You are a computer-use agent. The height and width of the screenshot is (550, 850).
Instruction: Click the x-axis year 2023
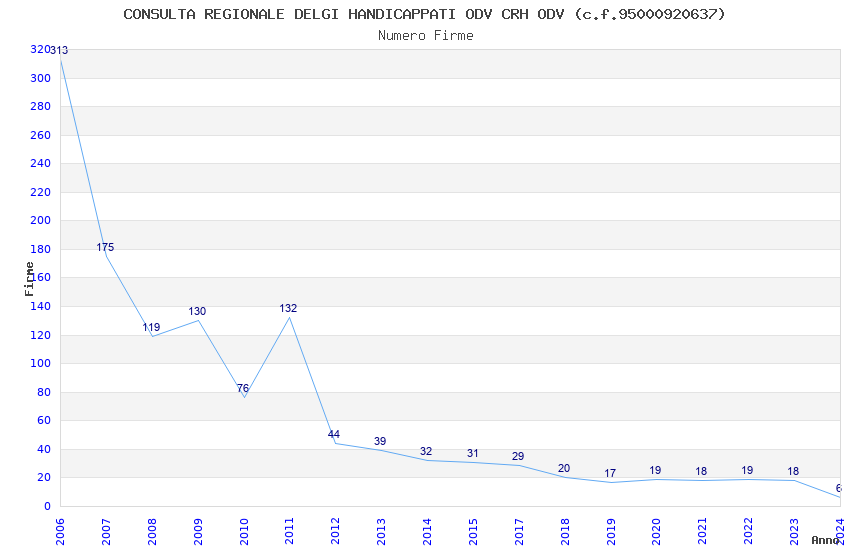tap(794, 531)
